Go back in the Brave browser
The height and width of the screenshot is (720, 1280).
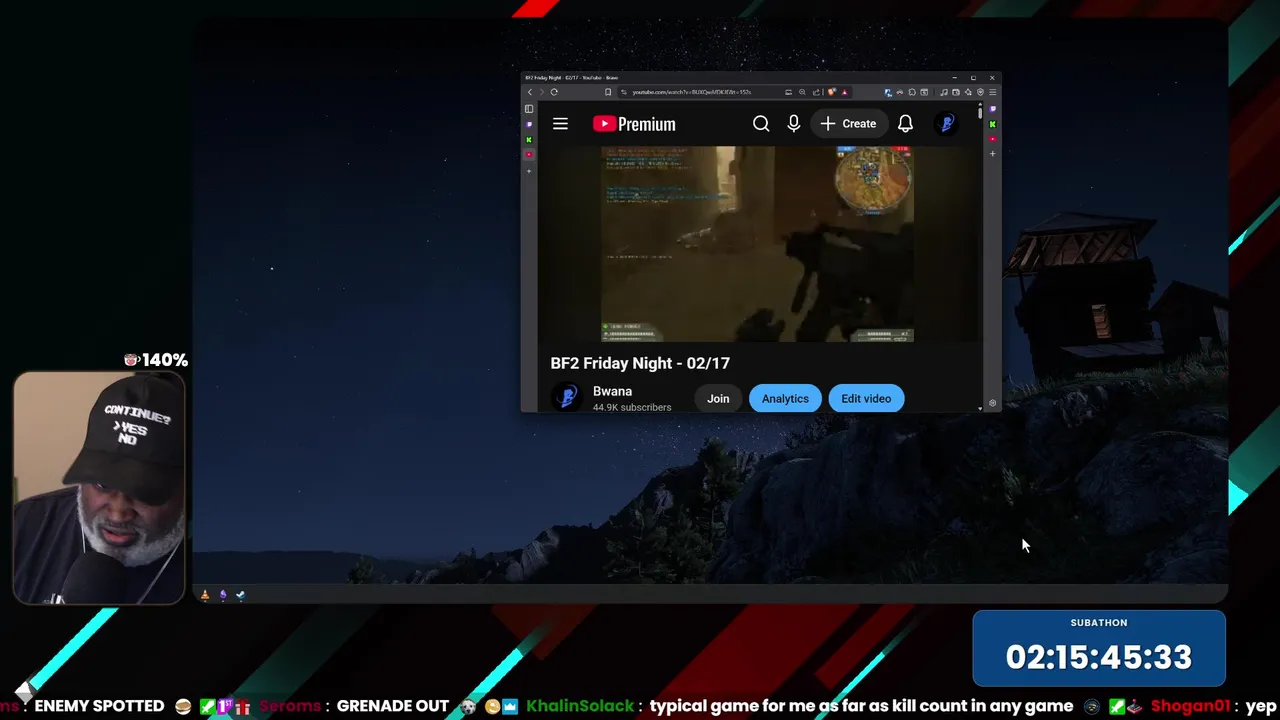pyautogui.click(x=530, y=92)
